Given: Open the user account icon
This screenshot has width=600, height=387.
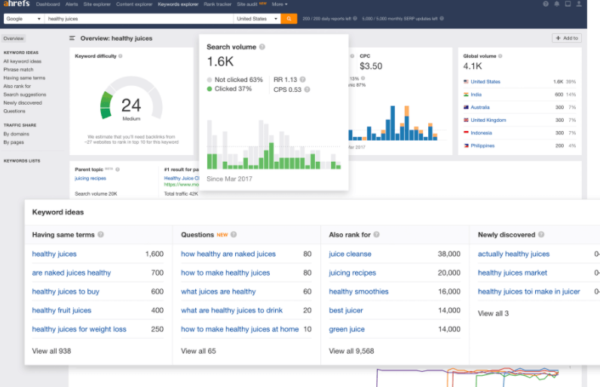Looking at the screenshot, I should (579, 4).
